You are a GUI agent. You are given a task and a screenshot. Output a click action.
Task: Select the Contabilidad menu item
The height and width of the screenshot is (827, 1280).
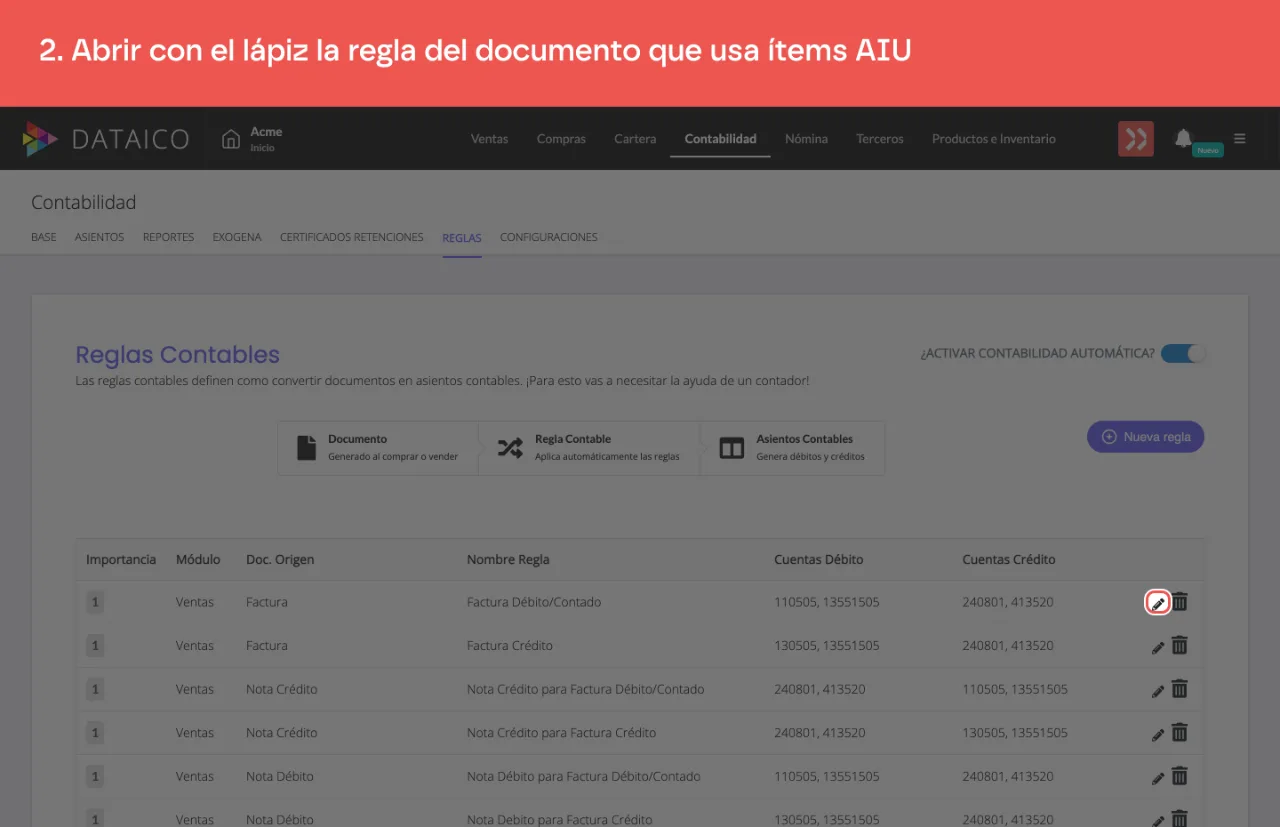(721, 139)
